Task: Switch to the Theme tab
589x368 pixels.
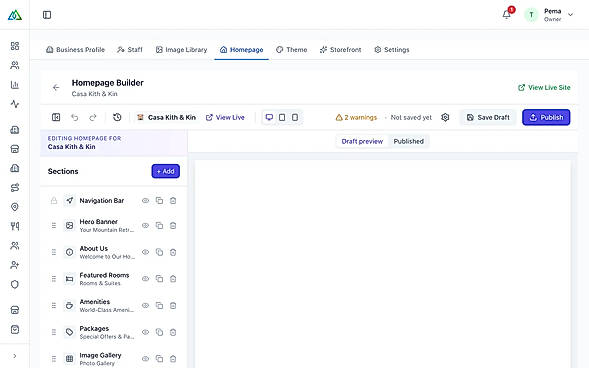Action: pos(291,50)
